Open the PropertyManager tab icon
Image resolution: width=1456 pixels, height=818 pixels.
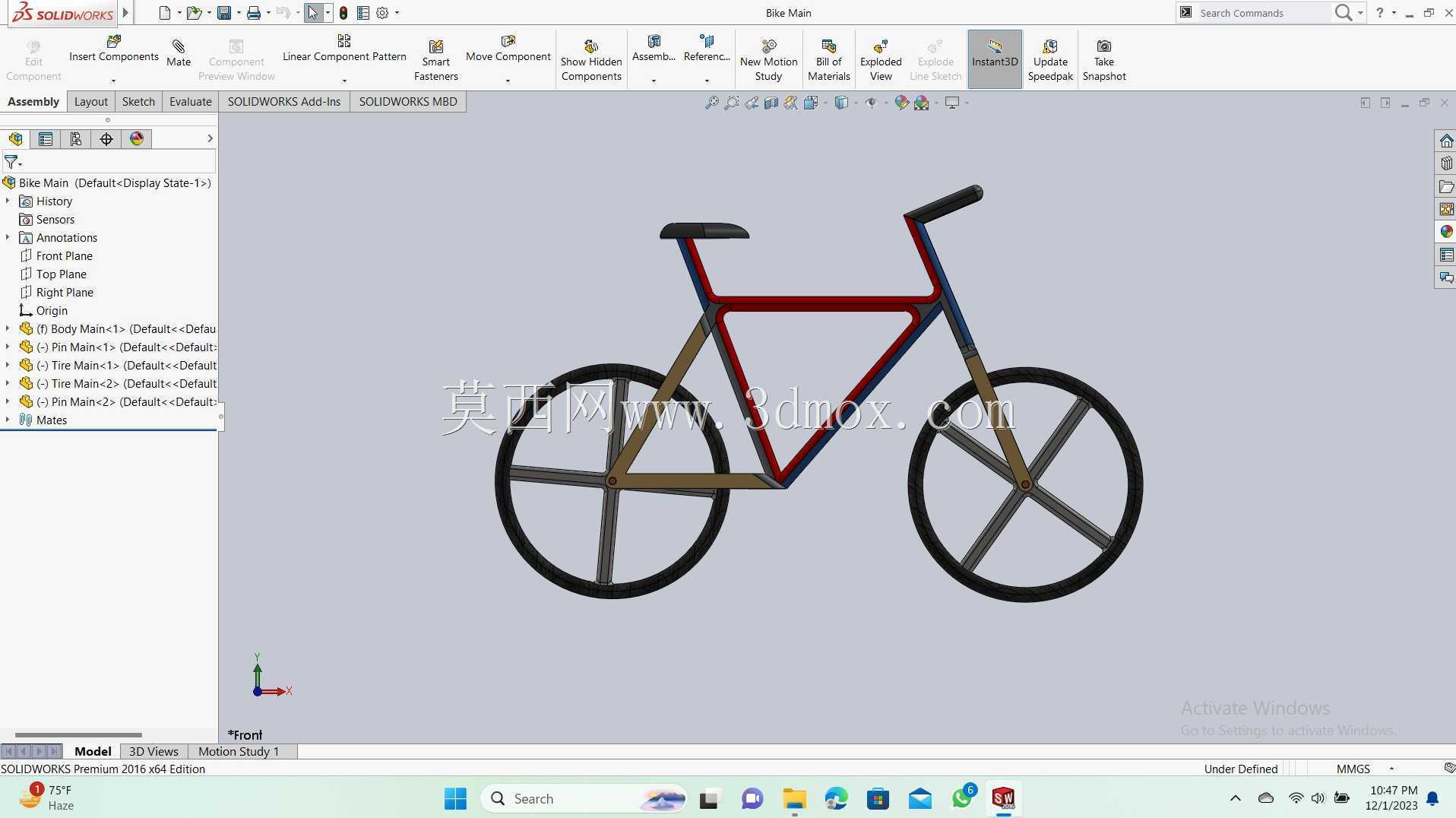pyautogui.click(x=46, y=138)
